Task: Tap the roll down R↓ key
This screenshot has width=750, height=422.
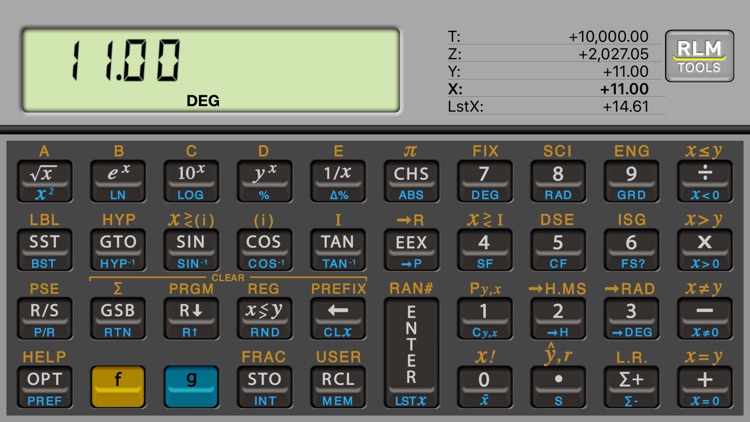Action: click(x=191, y=319)
